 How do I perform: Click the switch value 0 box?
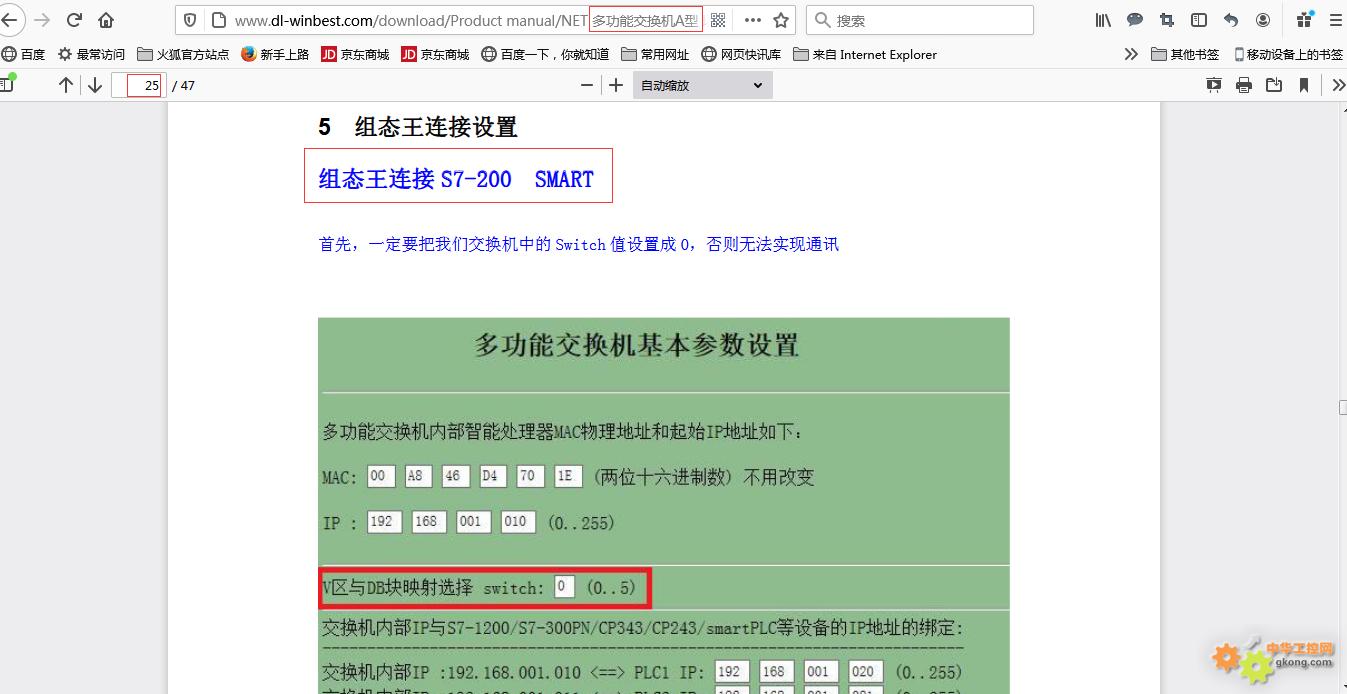(564, 587)
